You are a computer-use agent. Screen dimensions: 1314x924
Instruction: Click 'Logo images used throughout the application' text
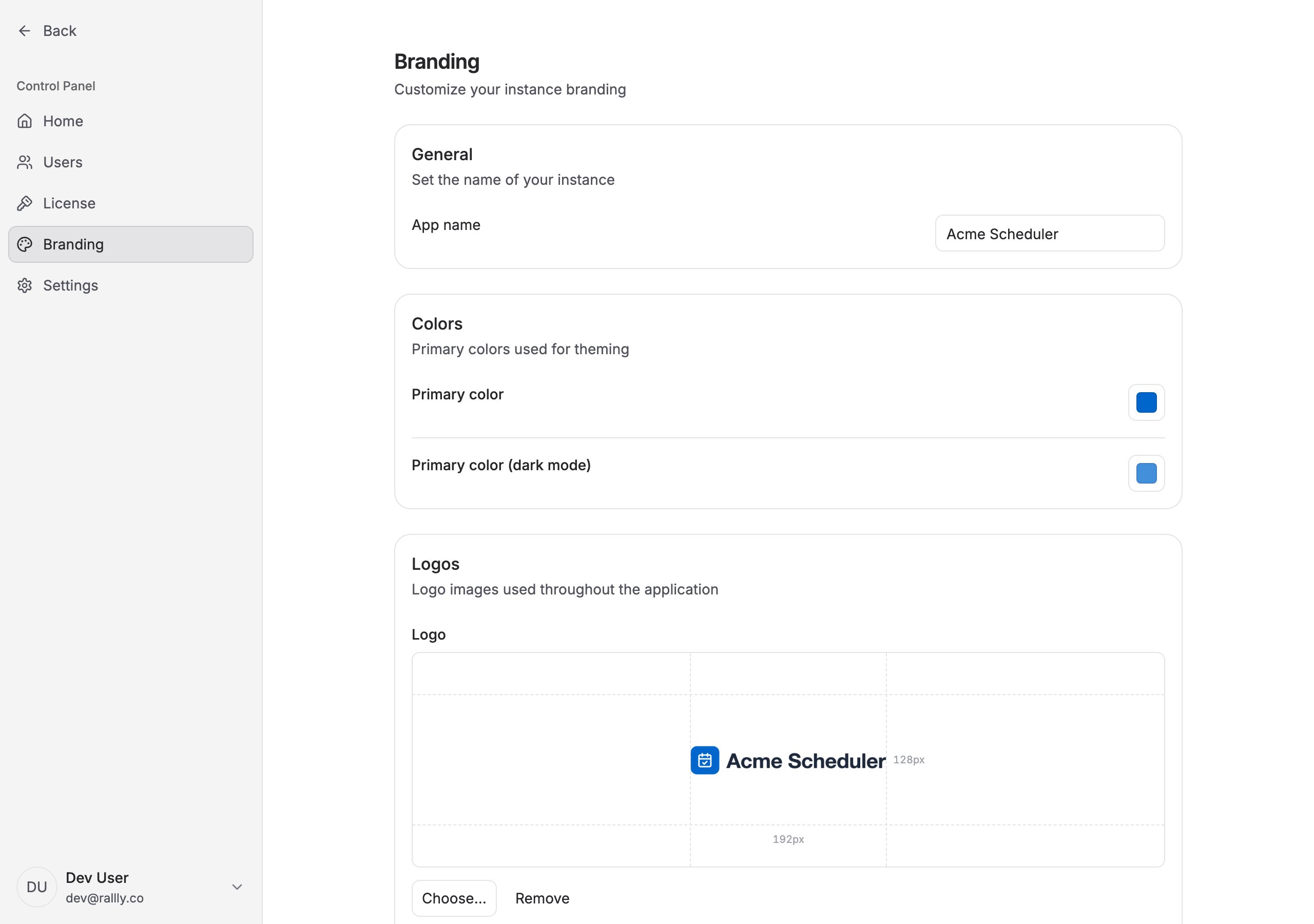[x=565, y=590]
